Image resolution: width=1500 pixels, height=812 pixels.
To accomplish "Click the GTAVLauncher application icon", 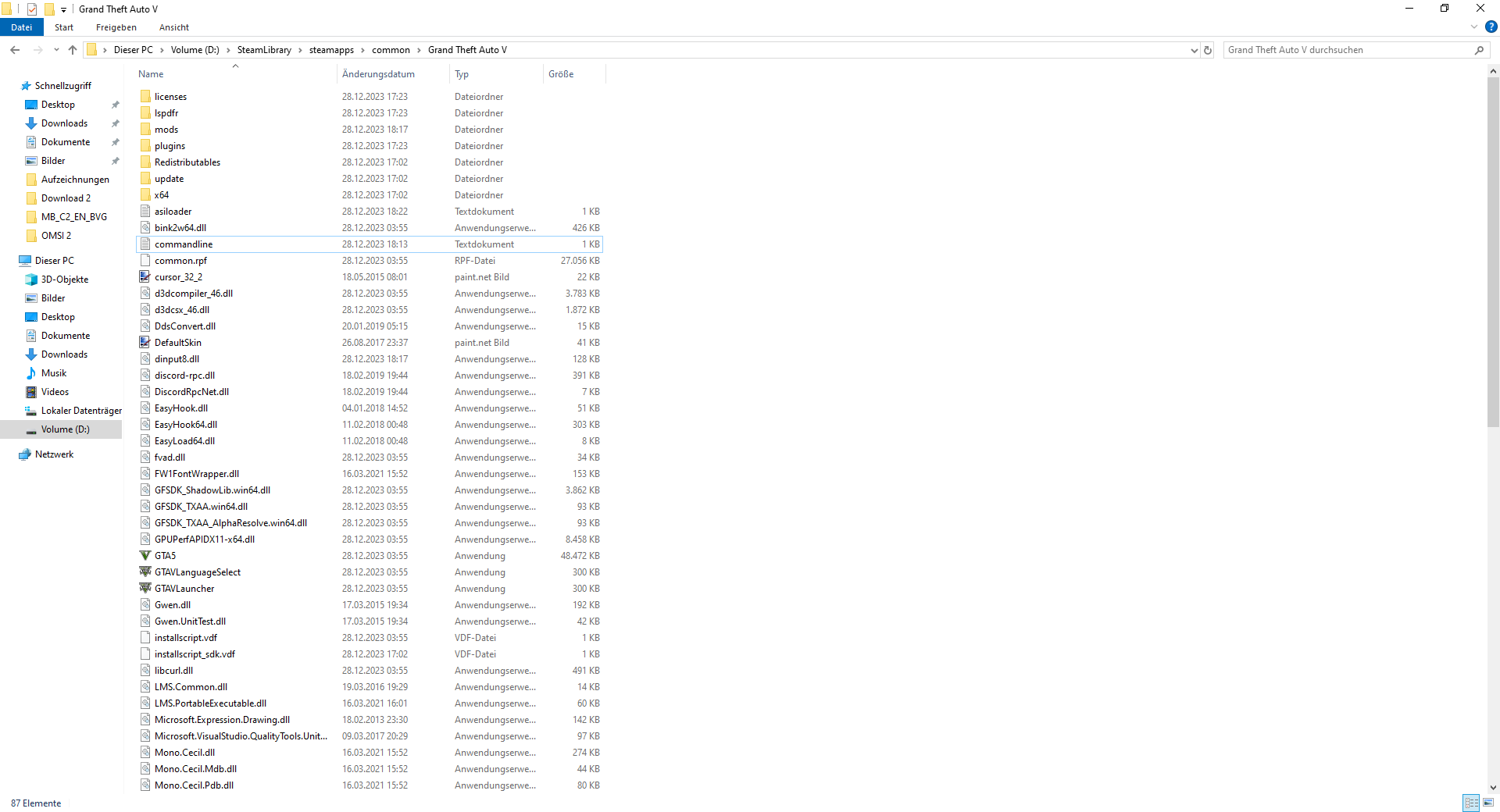I will (145, 589).
